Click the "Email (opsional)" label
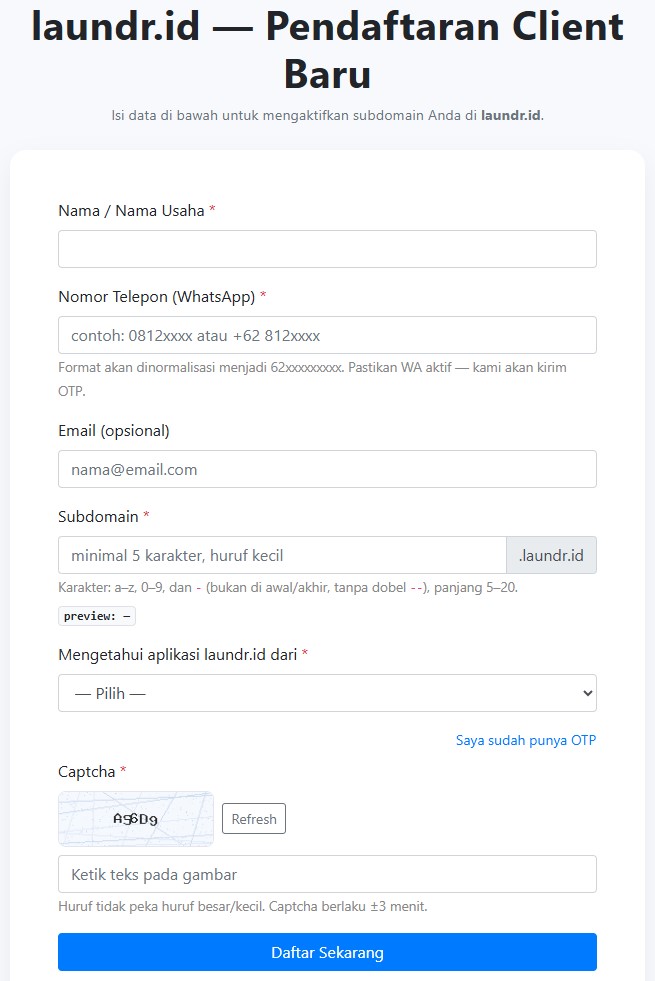 (x=114, y=431)
